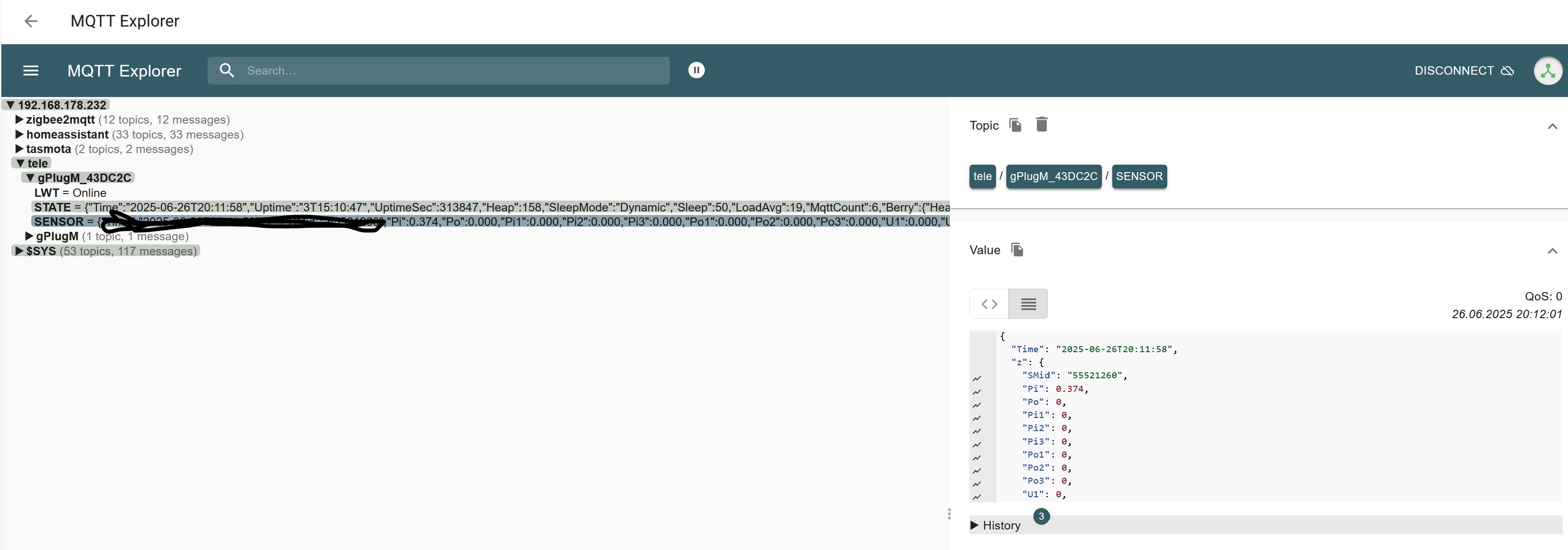This screenshot has height=550, width=1568.
Task: Switch to raw code value view
Action: pos(989,304)
